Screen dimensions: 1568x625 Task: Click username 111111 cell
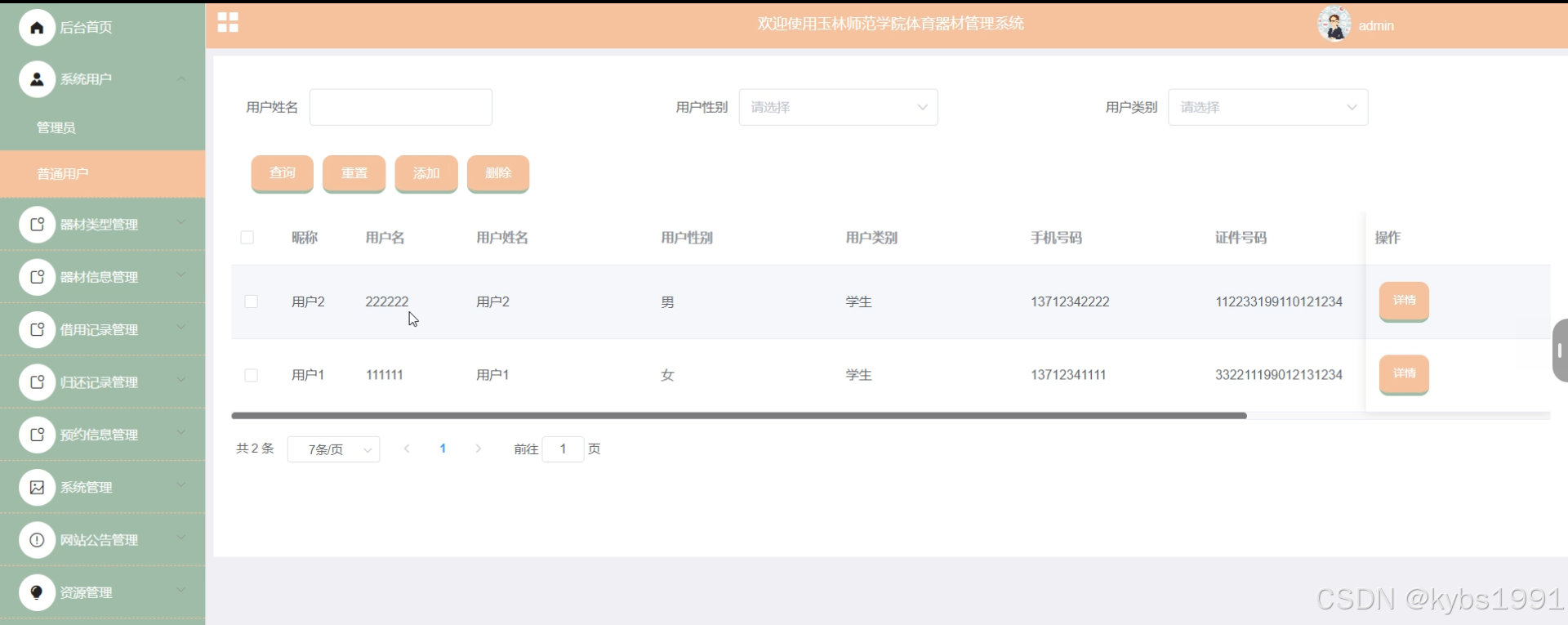[385, 375]
